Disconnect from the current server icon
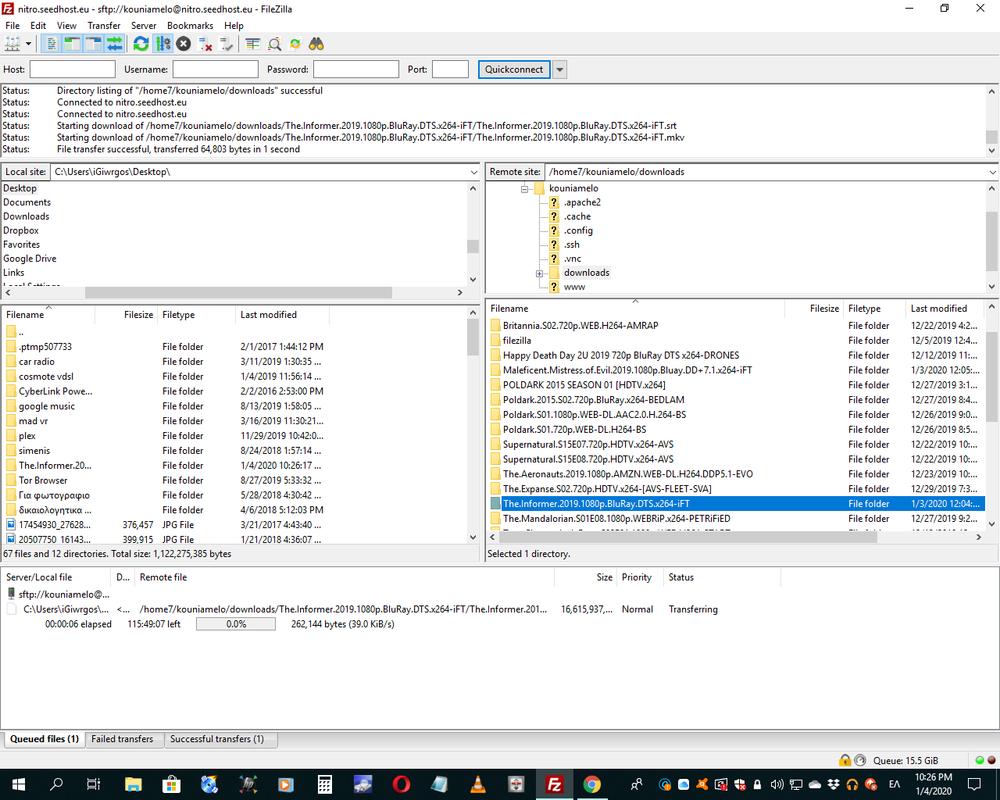 coord(205,44)
